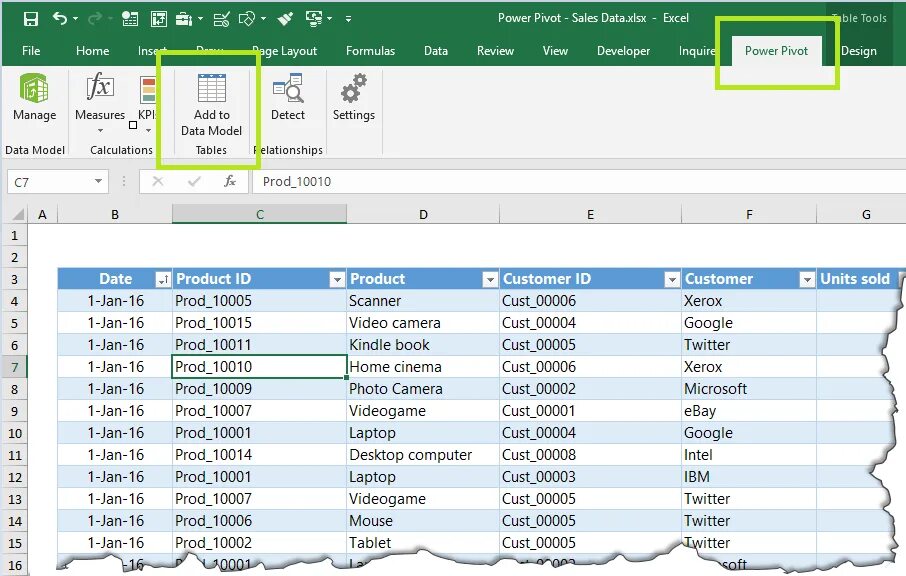Open the Product column filter dropdown
This screenshot has width=906, height=576.
[490, 280]
